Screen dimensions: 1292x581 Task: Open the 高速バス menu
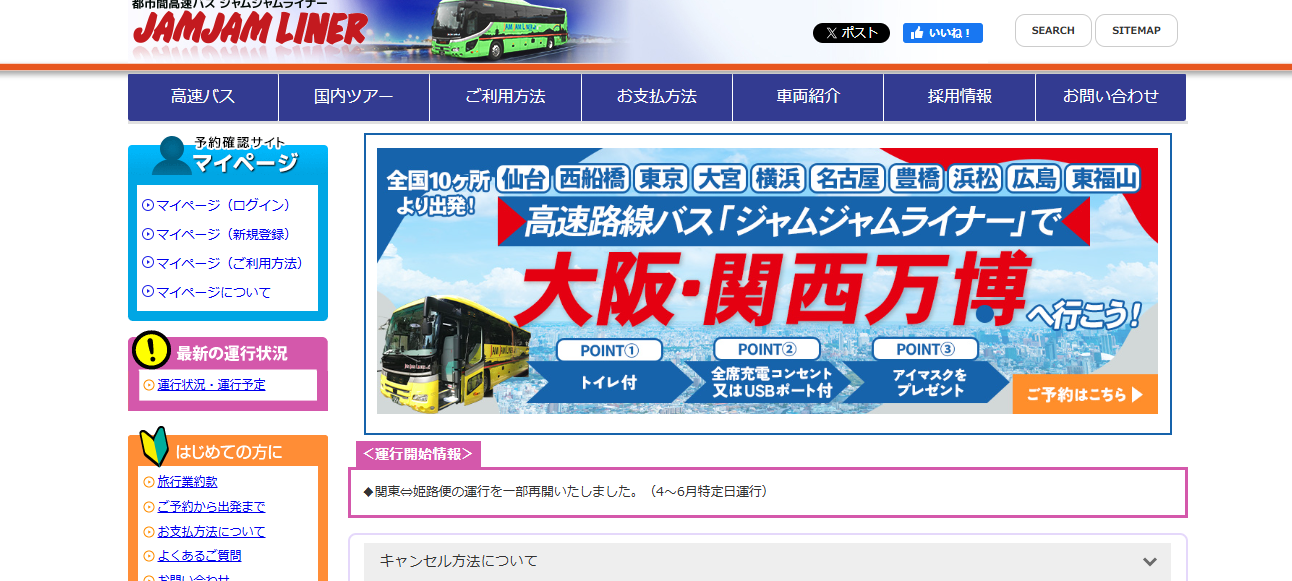[203, 97]
